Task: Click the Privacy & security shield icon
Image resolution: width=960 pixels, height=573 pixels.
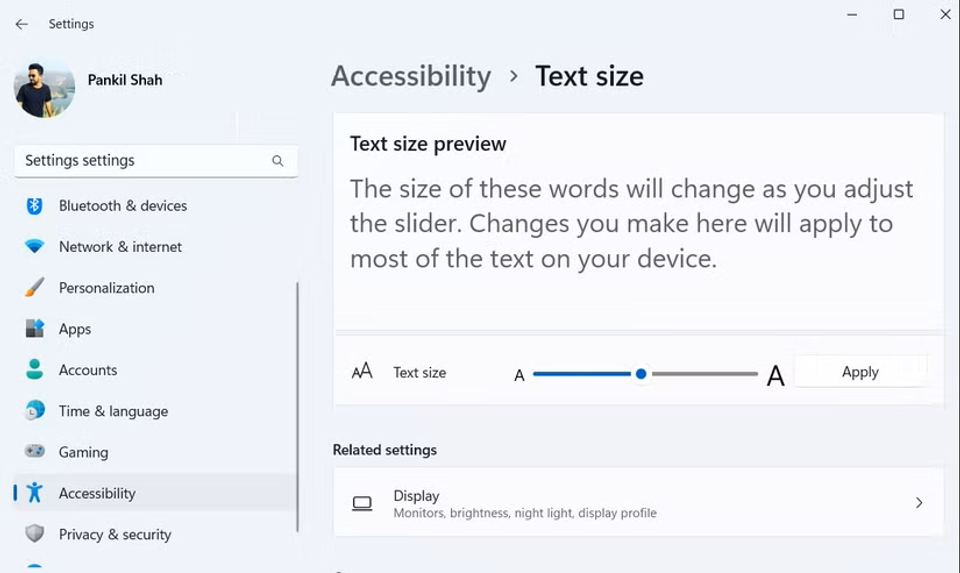Action: pos(34,534)
